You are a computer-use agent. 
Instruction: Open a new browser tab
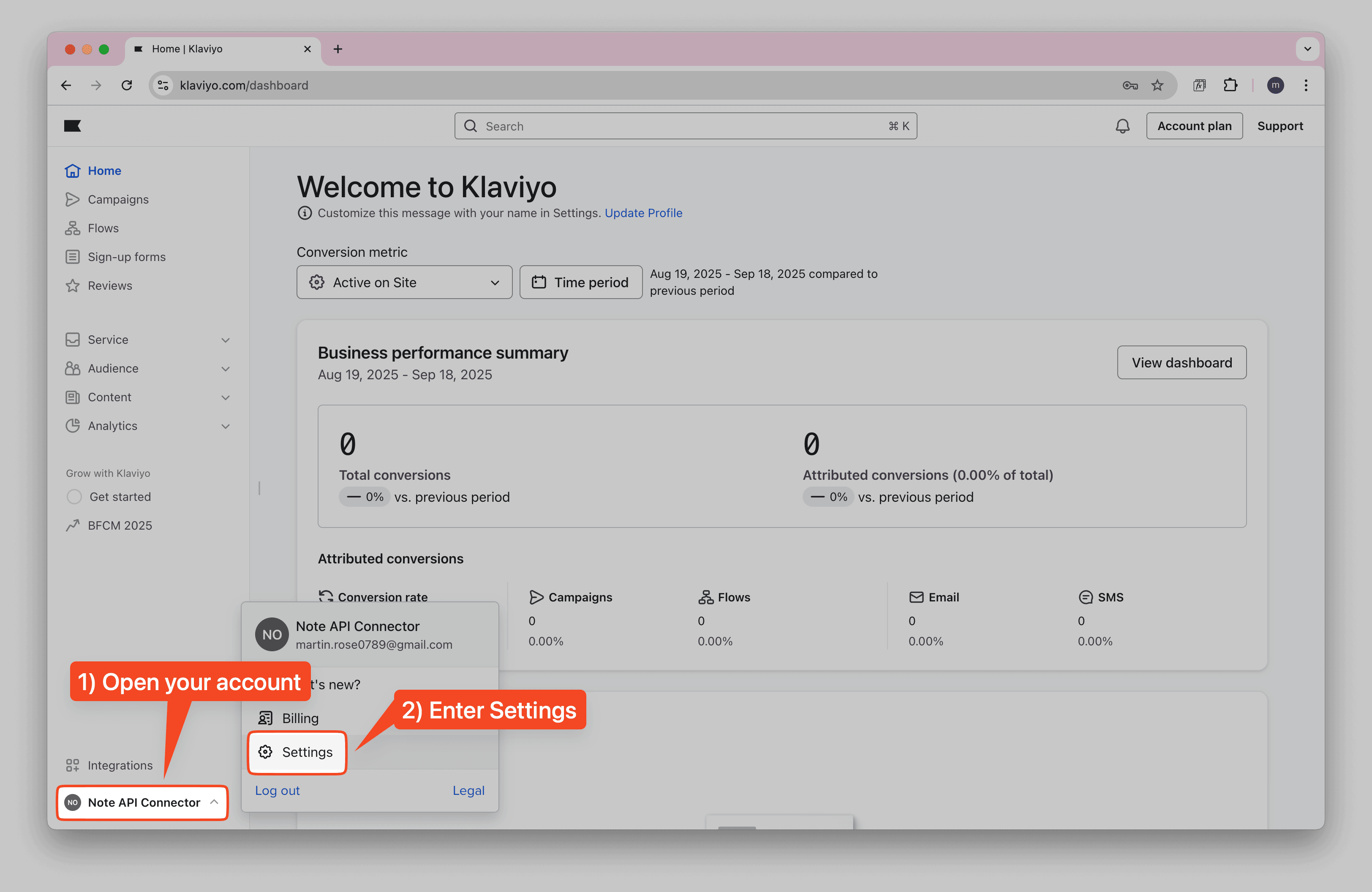[338, 49]
